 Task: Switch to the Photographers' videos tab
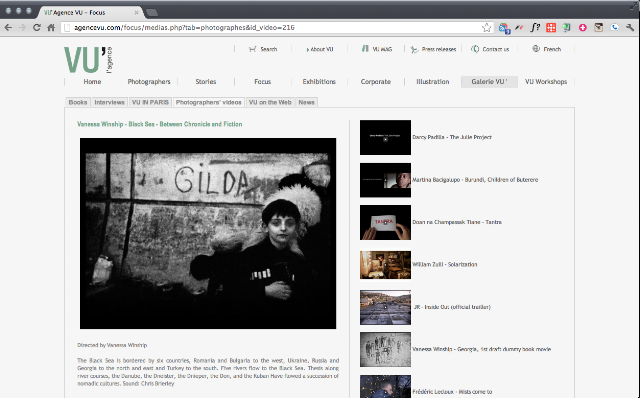coord(209,102)
